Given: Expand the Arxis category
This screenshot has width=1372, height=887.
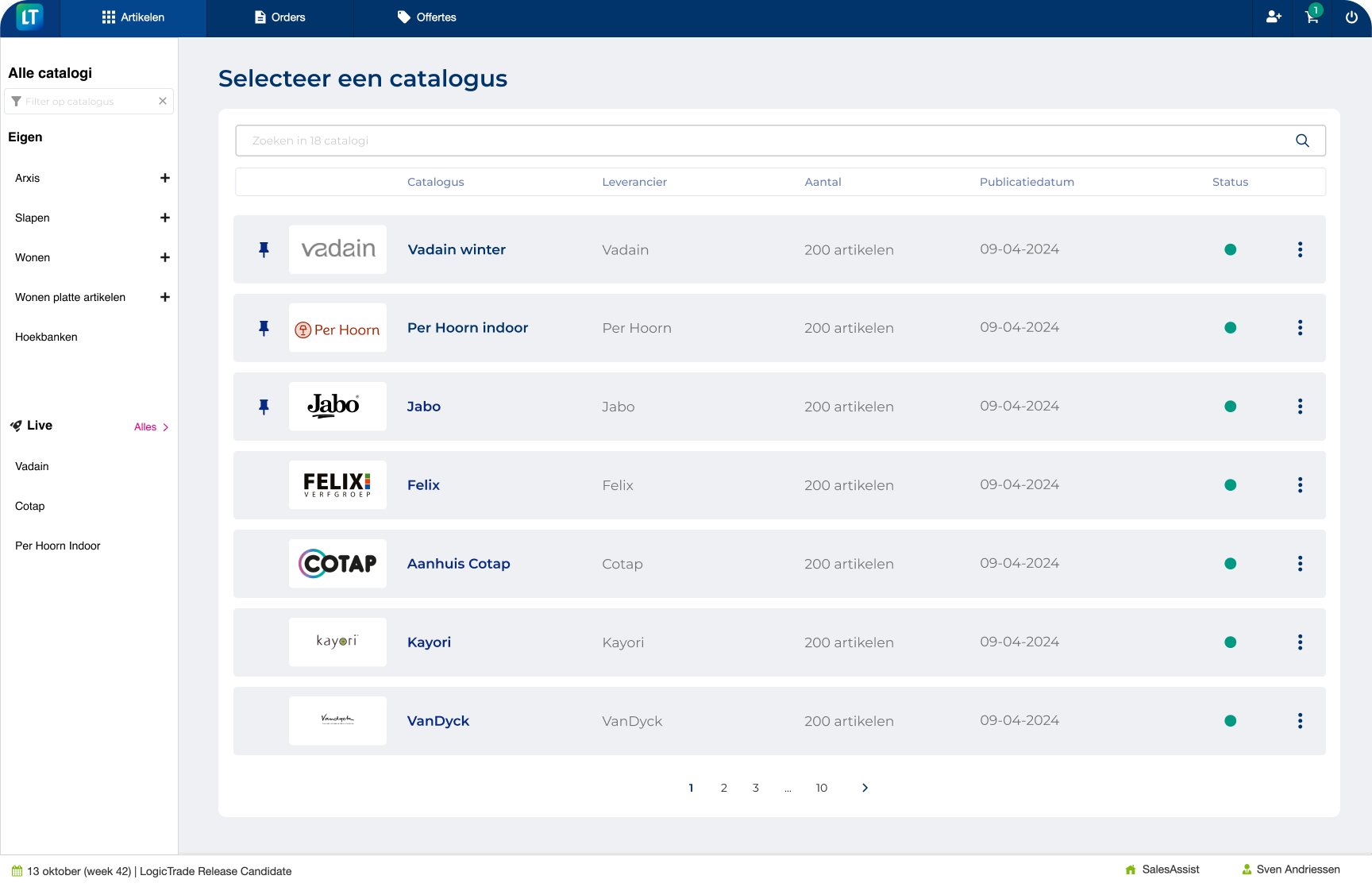Looking at the screenshot, I should tap(165, 178).
